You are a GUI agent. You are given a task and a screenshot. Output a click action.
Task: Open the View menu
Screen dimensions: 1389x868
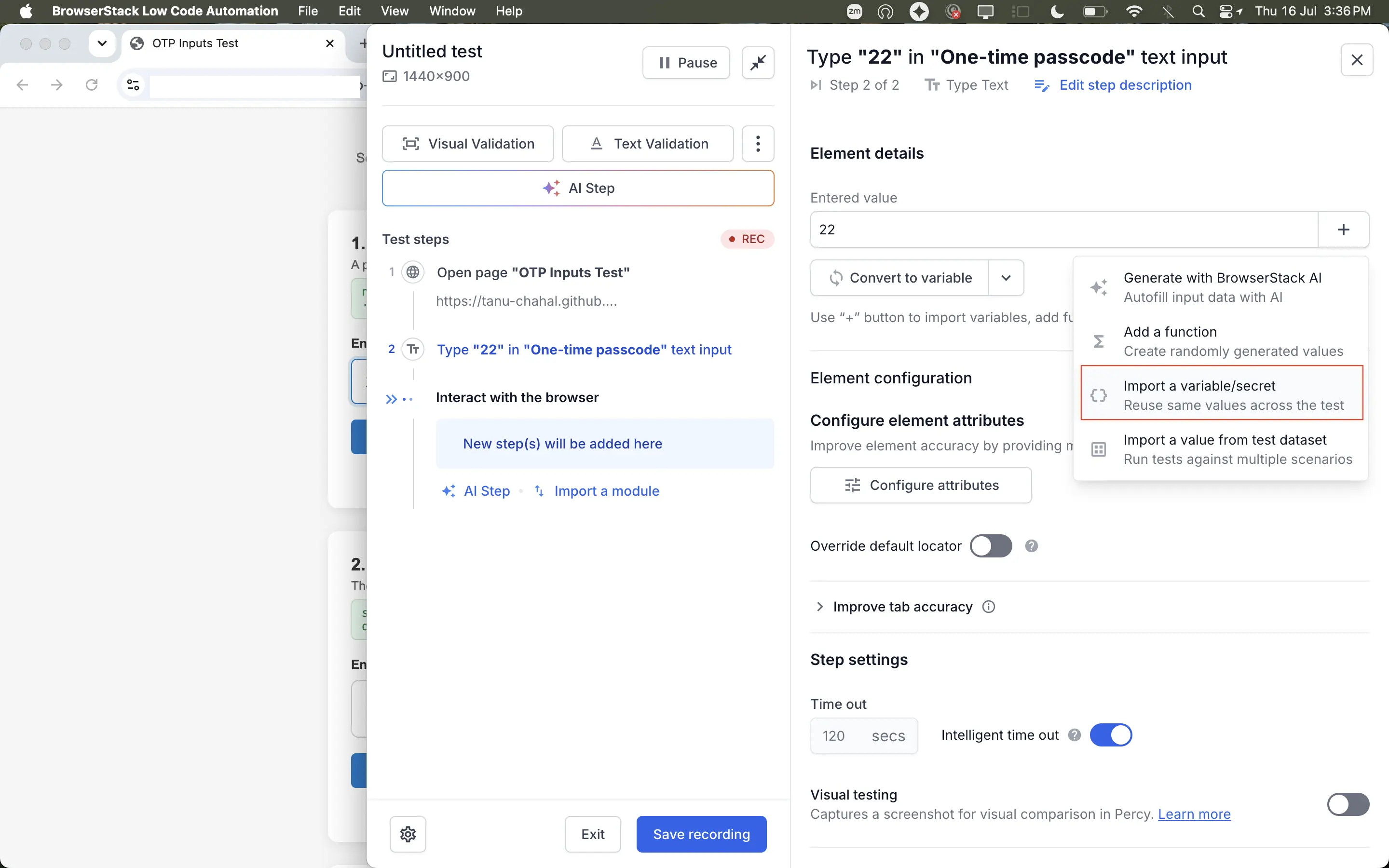click(395, 12)
